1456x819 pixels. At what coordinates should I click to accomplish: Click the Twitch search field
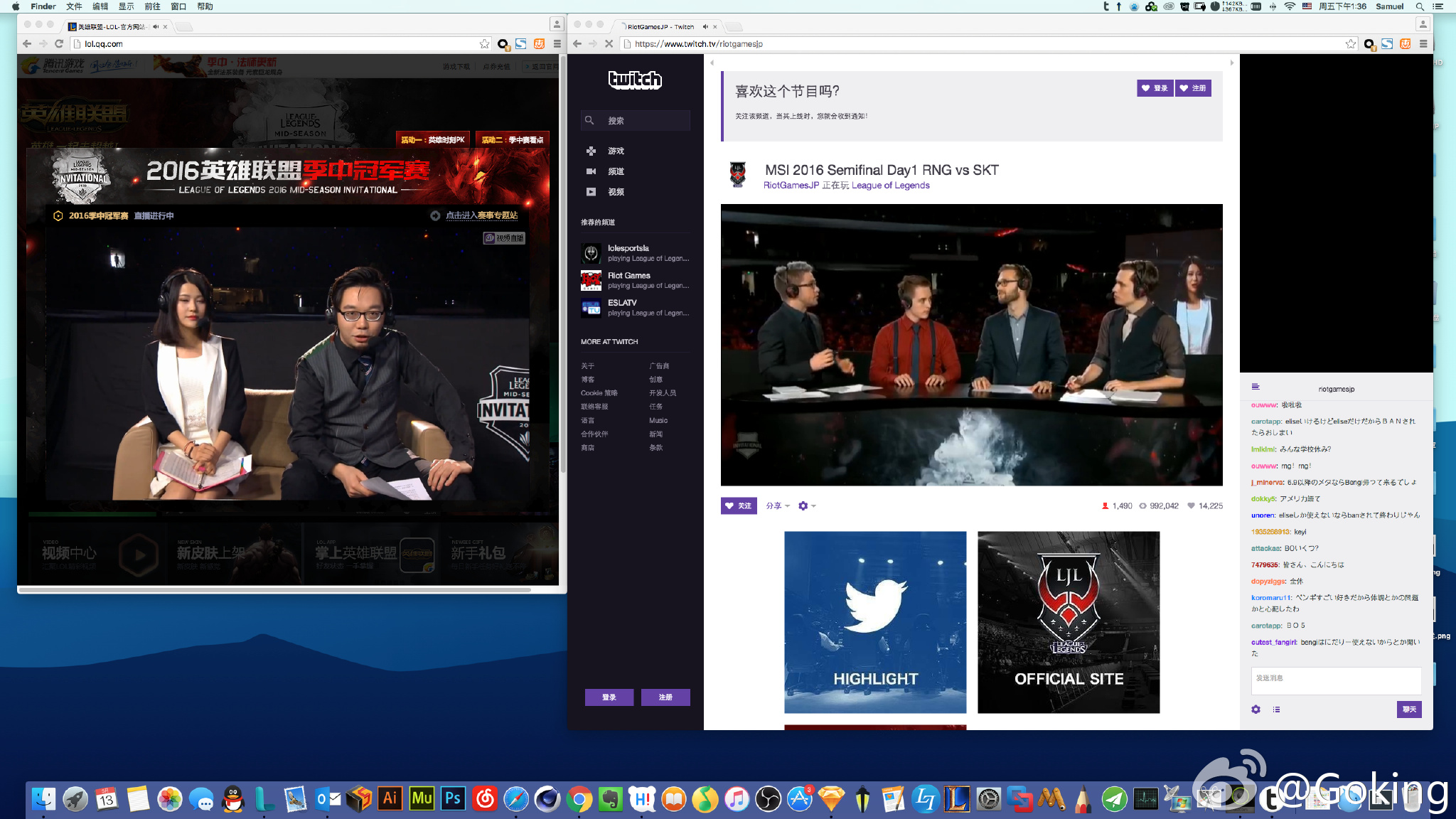[x=636, y=121]
